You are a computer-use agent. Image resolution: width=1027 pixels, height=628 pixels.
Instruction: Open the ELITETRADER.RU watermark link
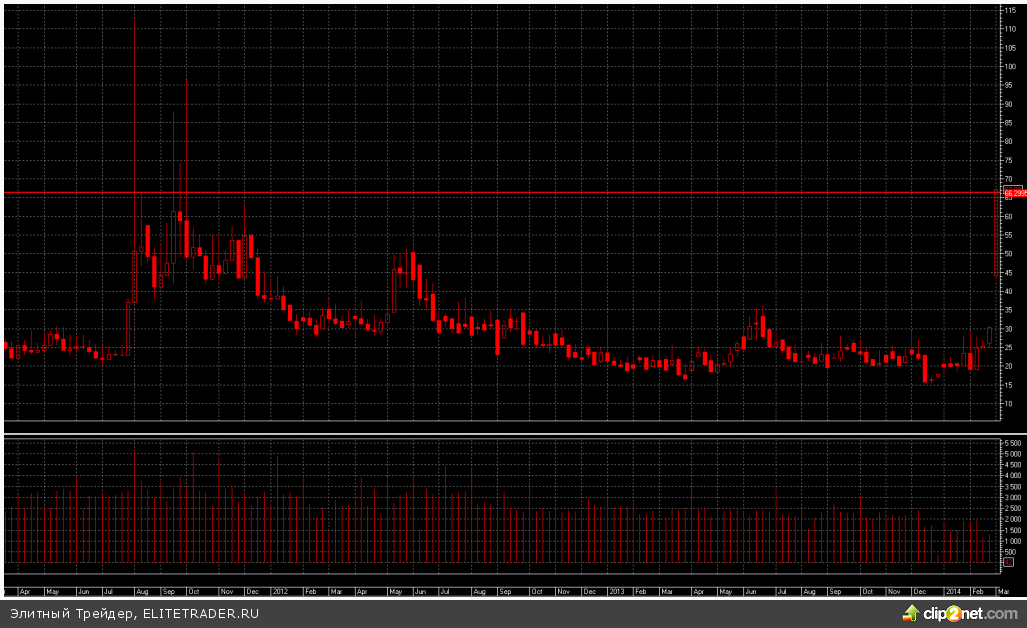click(200, 613)
